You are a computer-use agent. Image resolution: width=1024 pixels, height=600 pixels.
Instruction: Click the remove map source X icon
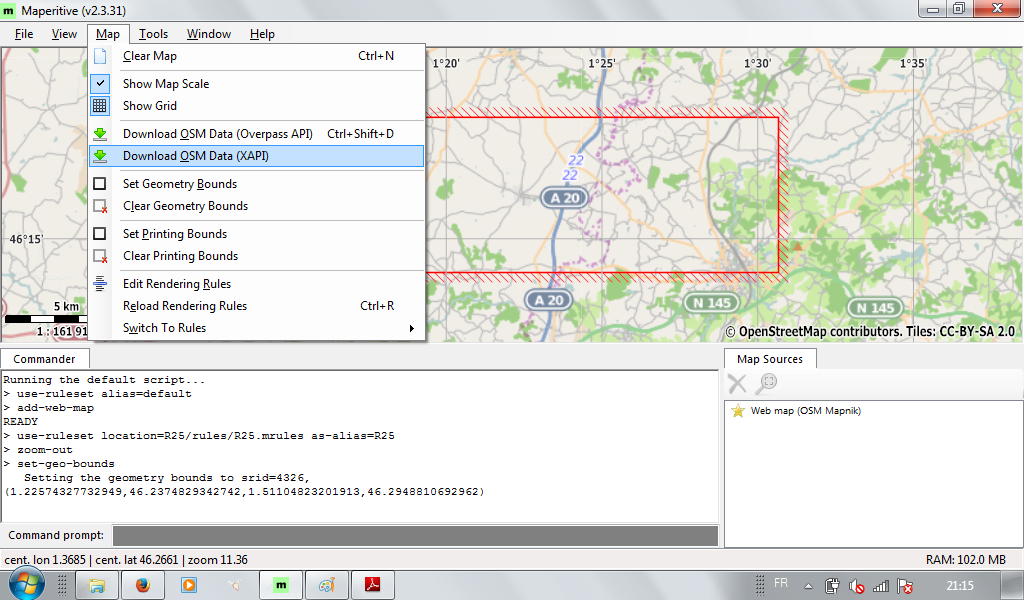[x=737, y=383]
